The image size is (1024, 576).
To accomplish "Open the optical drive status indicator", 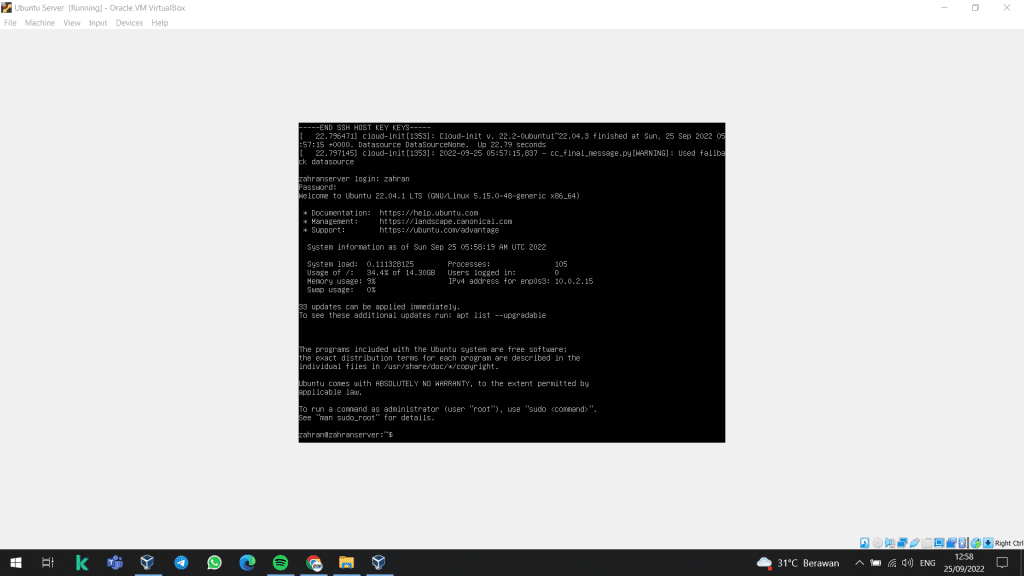I will tap(877, 543).
